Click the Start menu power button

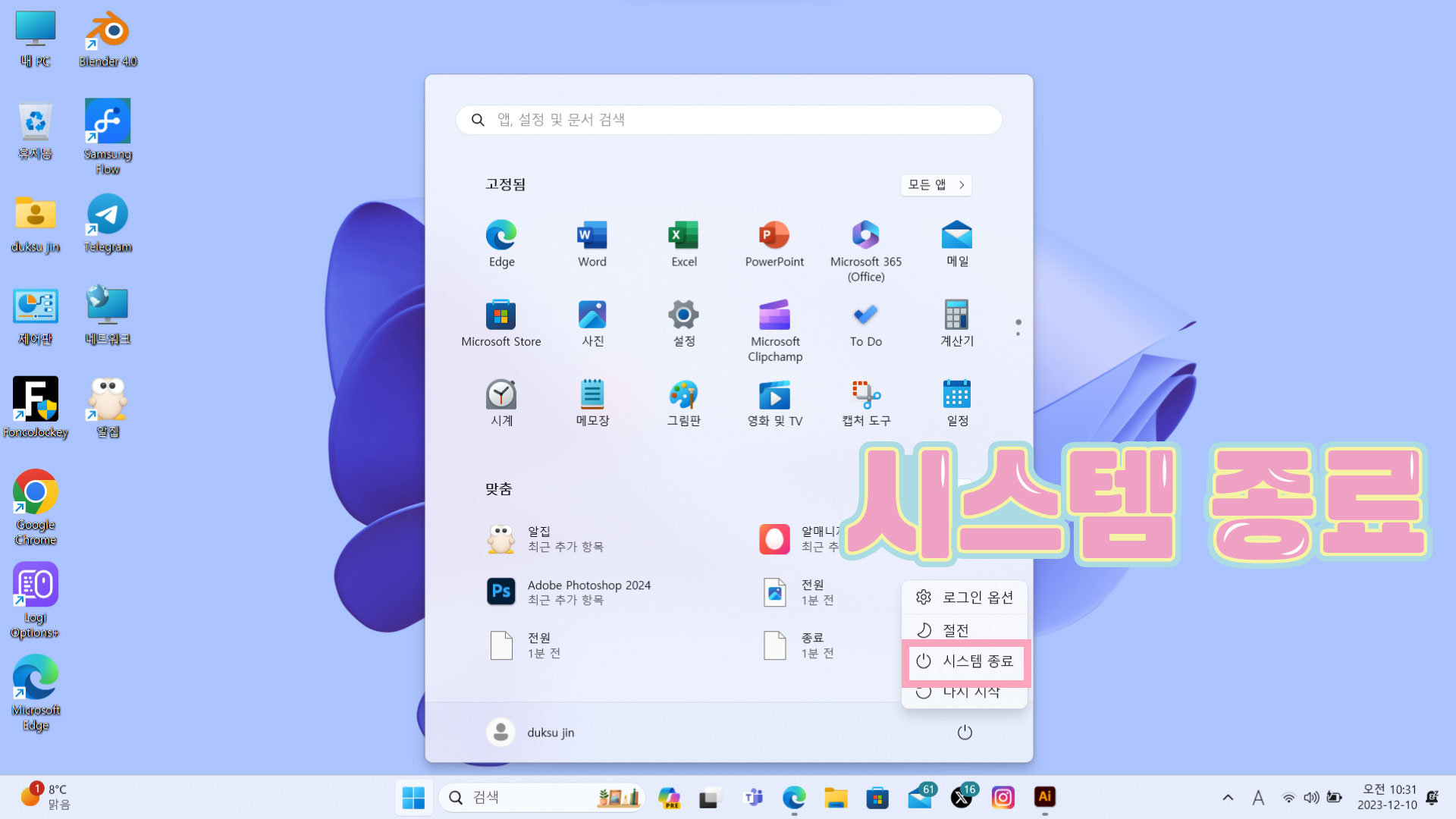[x=964, y=733]
